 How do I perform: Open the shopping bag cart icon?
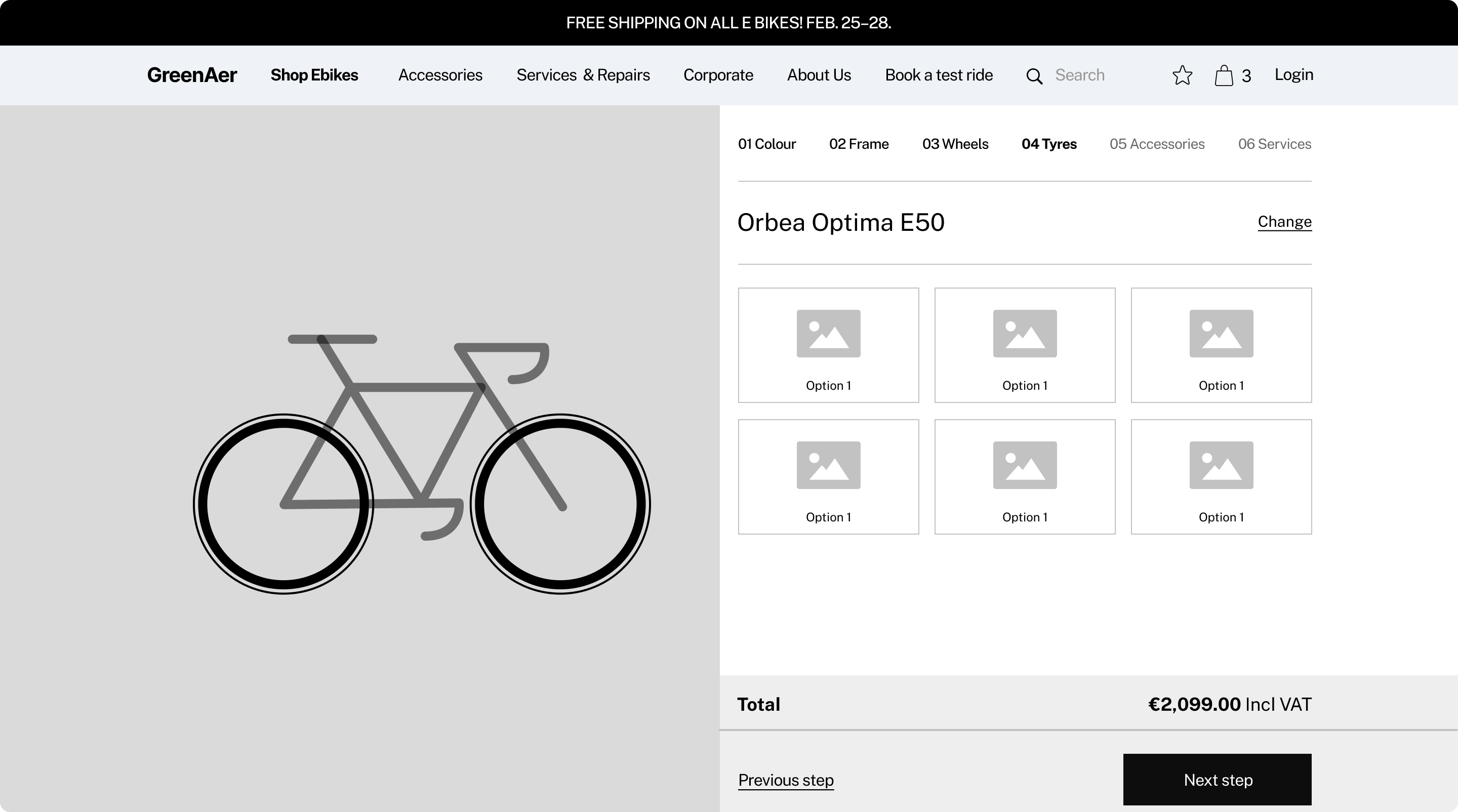pos(1224,75)
